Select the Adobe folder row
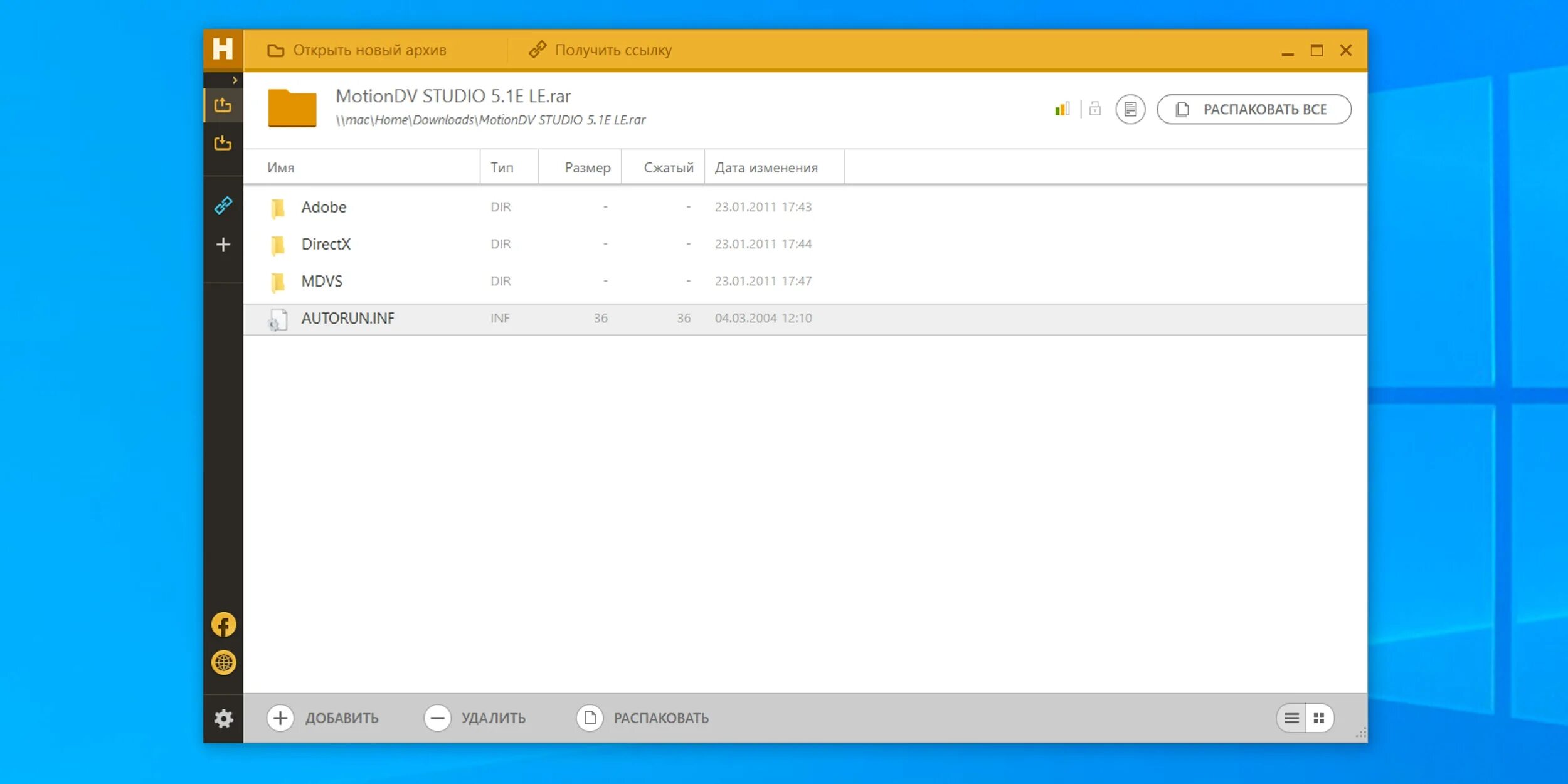 point(805,207)
